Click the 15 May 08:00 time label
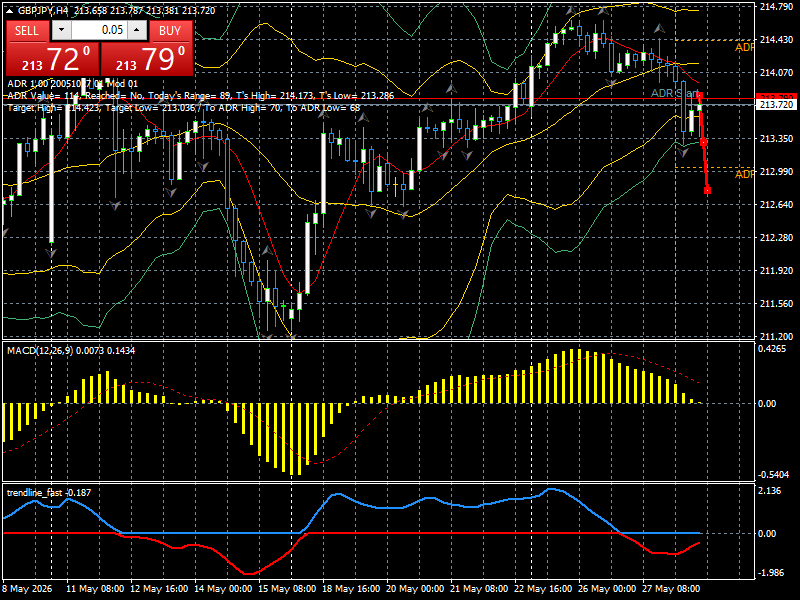 point(287,589)
